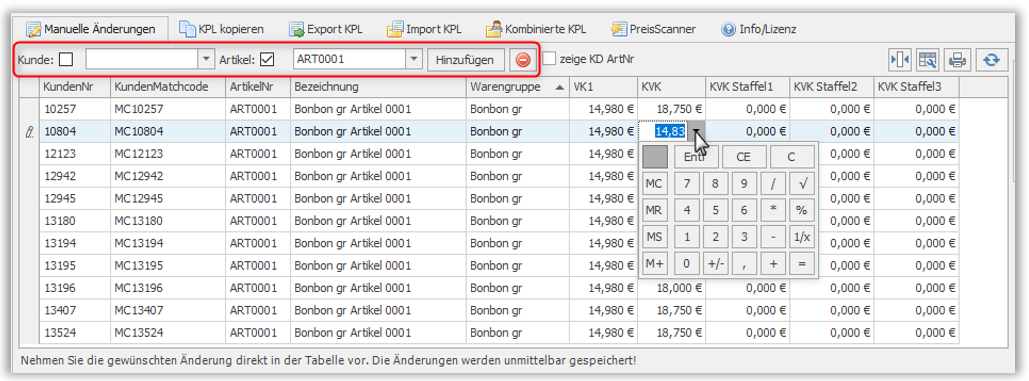Switch to the Manuelle Änderungen tab

point(91,29)
